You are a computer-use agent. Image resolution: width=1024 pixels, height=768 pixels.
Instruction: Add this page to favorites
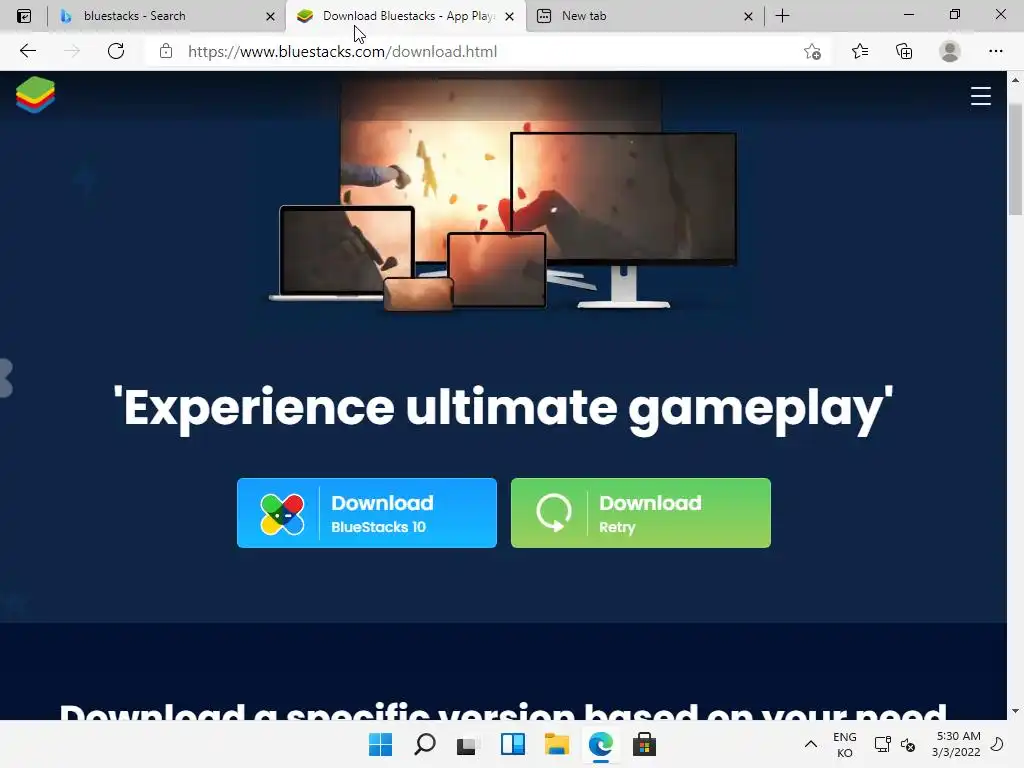(812, 51)
